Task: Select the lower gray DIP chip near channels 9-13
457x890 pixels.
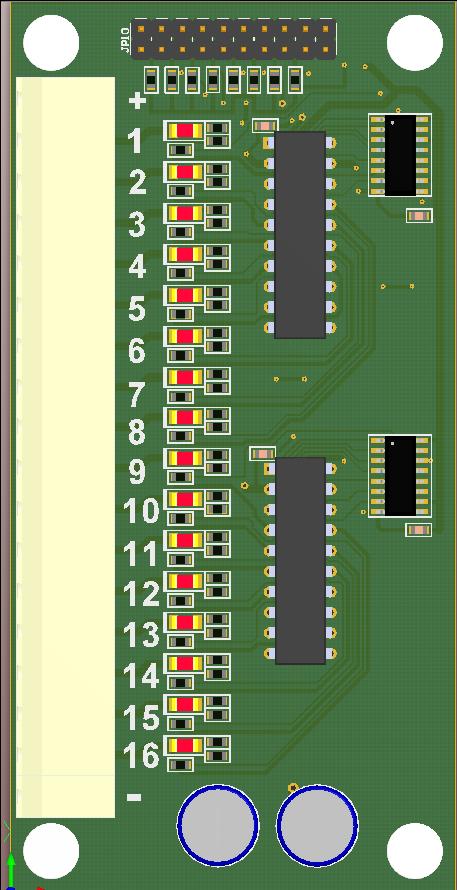Action: [300, 560]
